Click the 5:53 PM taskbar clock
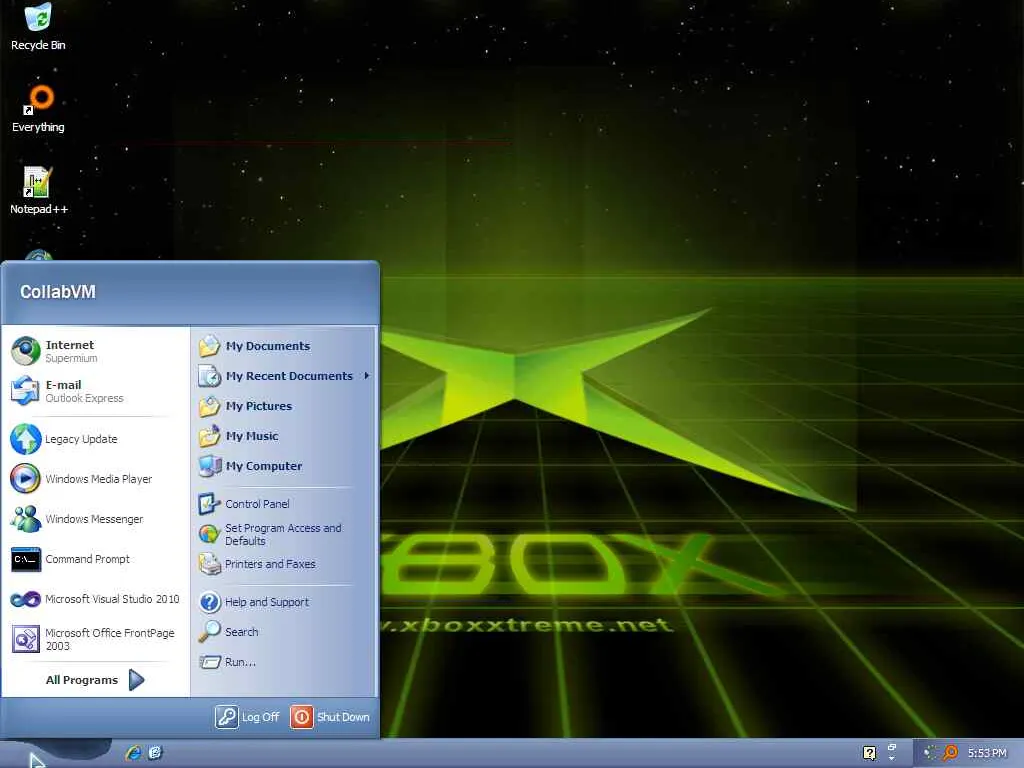 coord(987,753)
